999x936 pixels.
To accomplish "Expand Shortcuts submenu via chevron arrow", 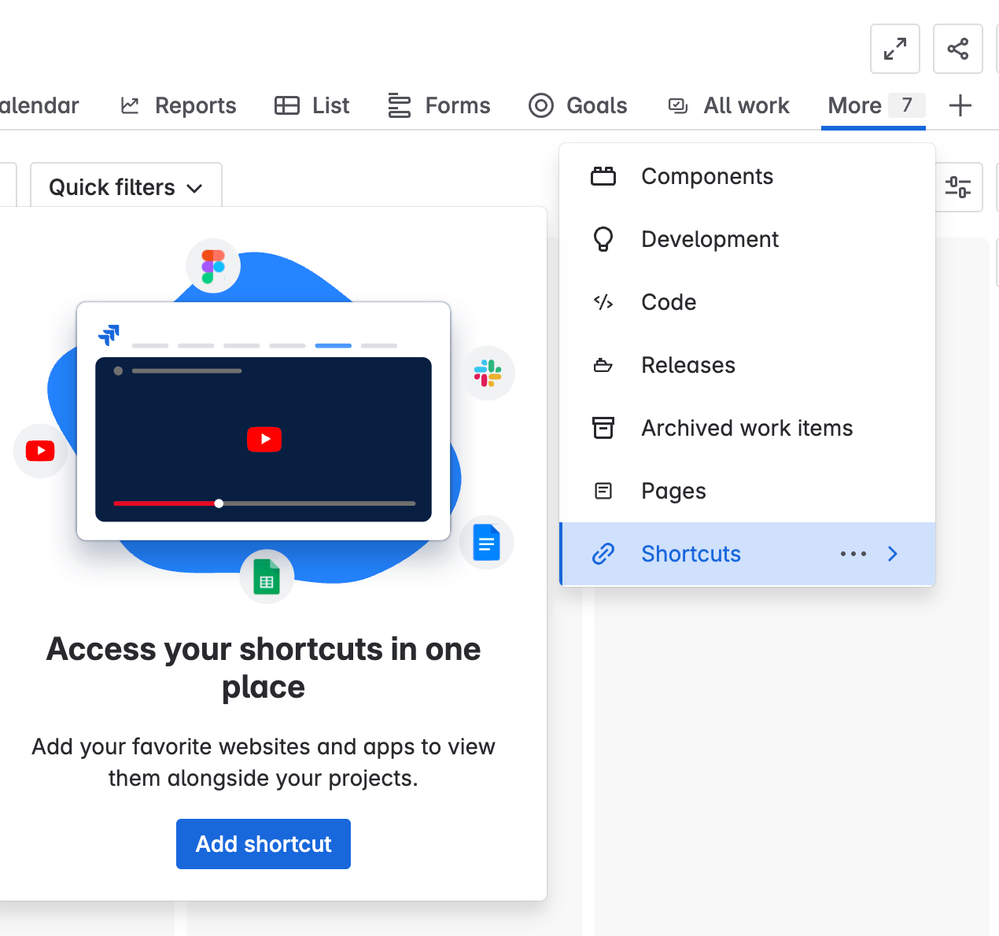I will coord(893,554).
